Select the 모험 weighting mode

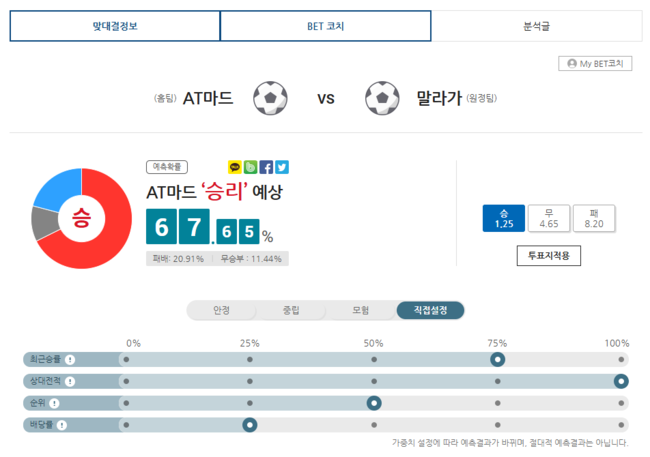[361, 310]
